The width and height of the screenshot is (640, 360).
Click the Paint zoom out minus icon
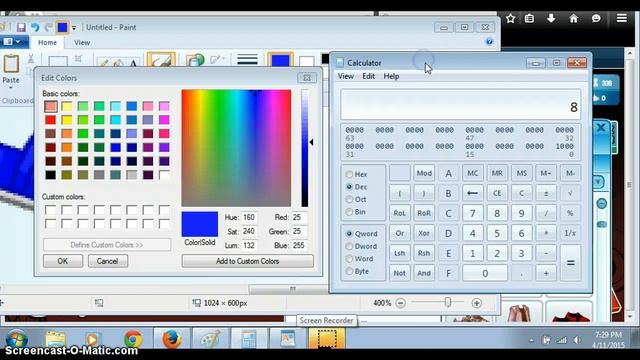[401, 303]
